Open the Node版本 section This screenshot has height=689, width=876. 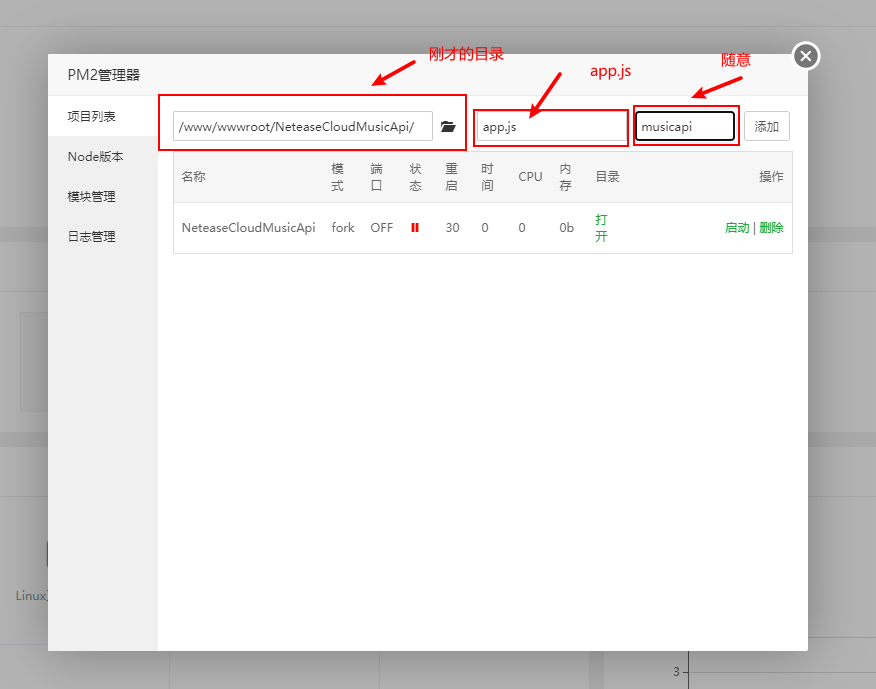(90, 156)
